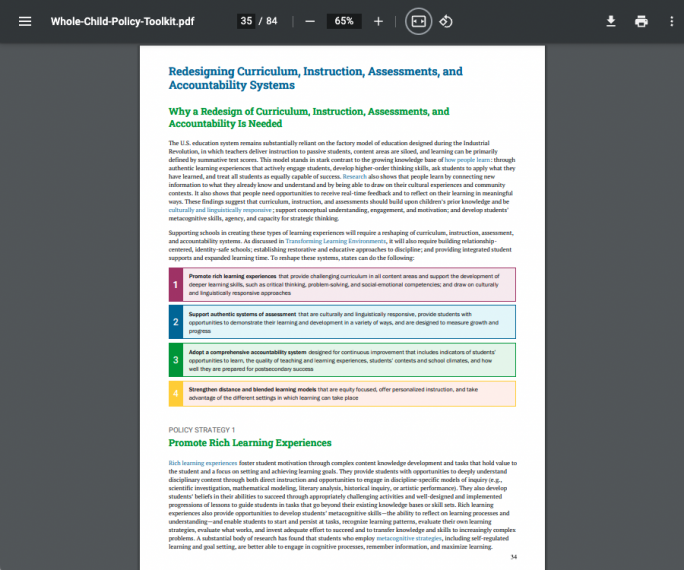The width and height of the screenshot is (684, 570).
Task: Download the Whole-Child-Policy-Toolkit PDF
Action: point(611,21)
